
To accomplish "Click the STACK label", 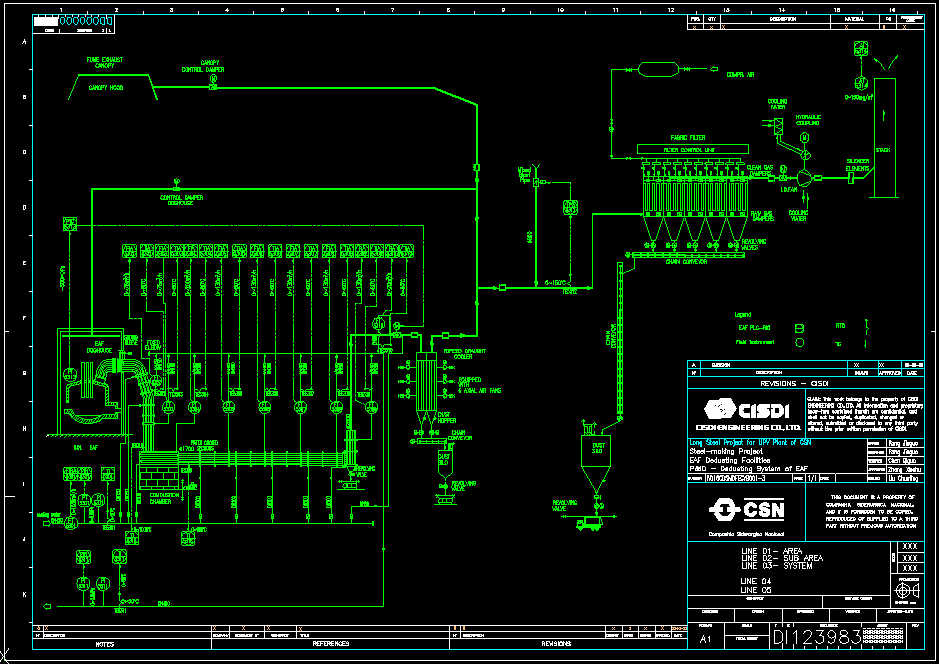I will (883, 150).
